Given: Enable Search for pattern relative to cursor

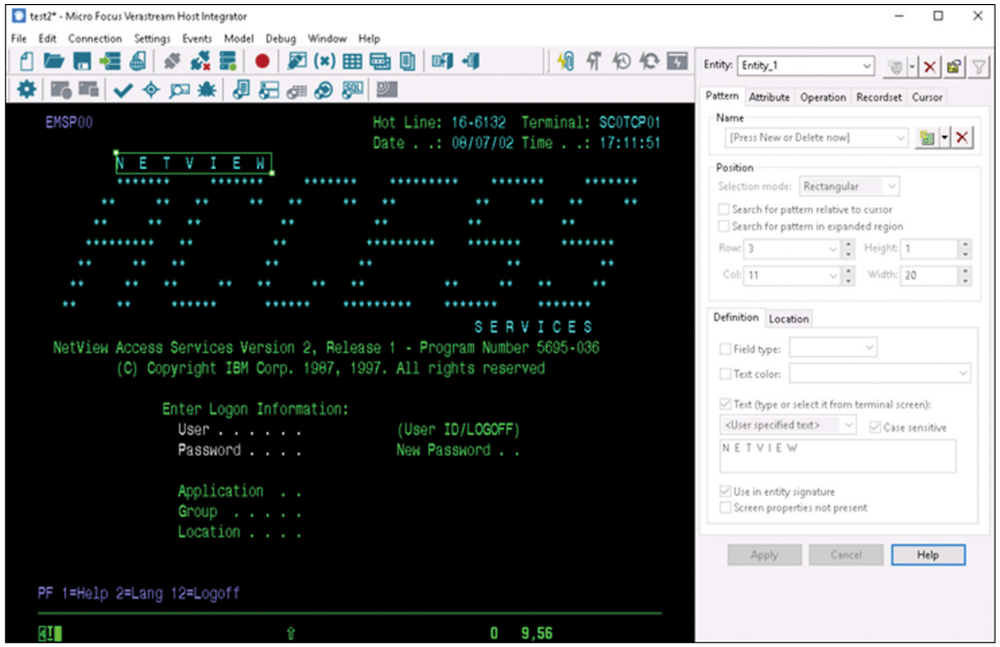Looking at the screenshot, I should tap(724, 209).
